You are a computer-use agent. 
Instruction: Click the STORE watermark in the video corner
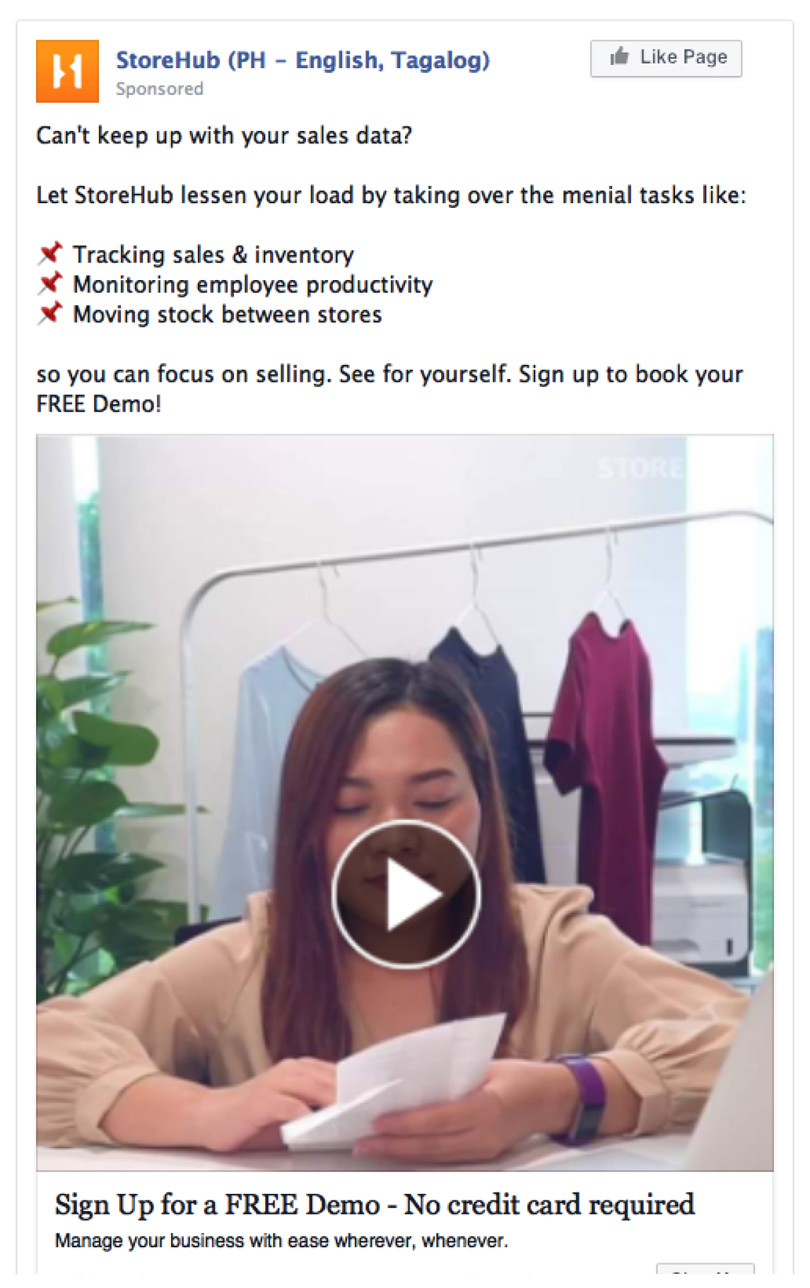640,468
